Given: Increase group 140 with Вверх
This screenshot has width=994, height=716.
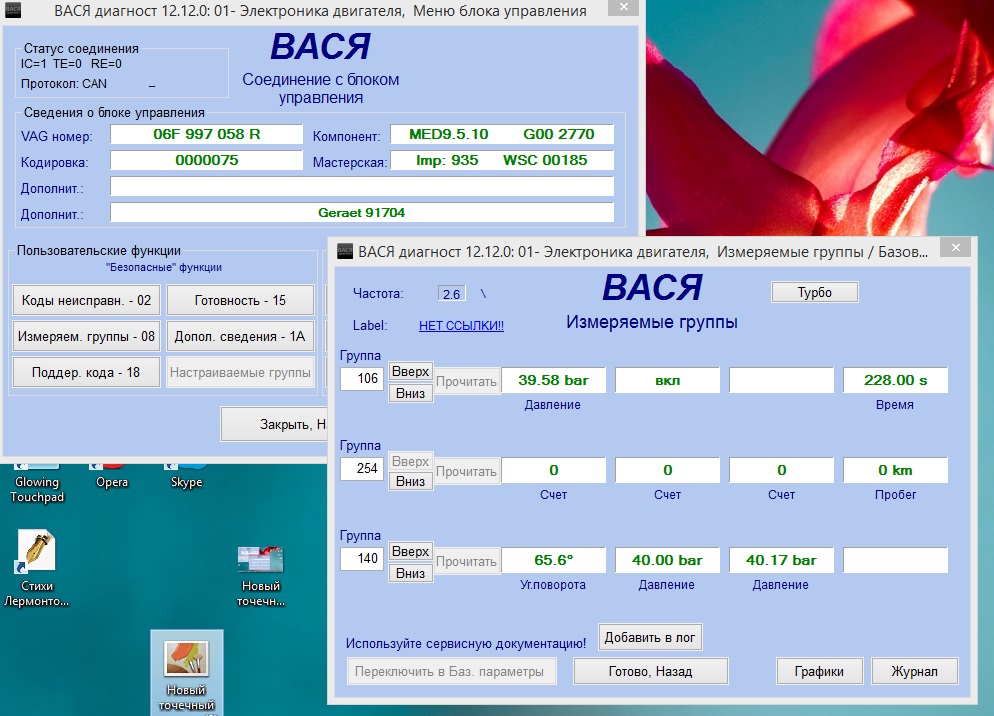Looking at the screenshot, I should (x=411, y=551).
